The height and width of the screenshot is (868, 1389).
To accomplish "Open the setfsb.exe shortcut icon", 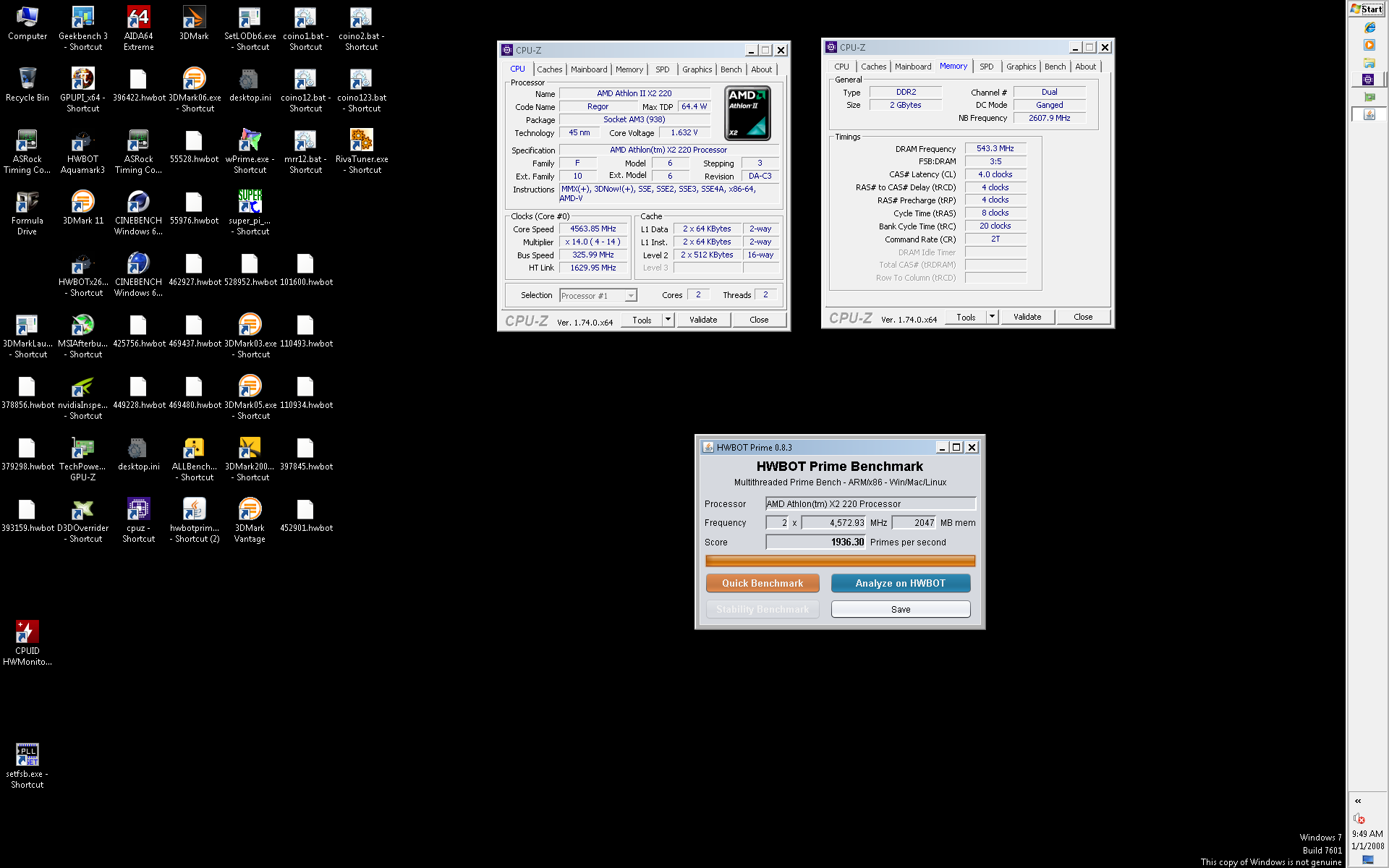I will (27, 767).
